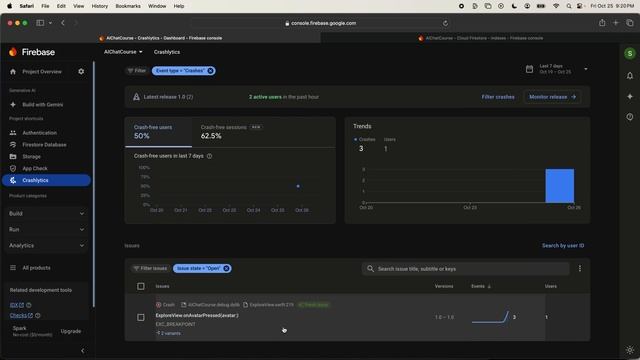Image resolution: width=640 pixels, height=360 pixels.
Task: Click the App Check shield icon
Action: (13, 168)
